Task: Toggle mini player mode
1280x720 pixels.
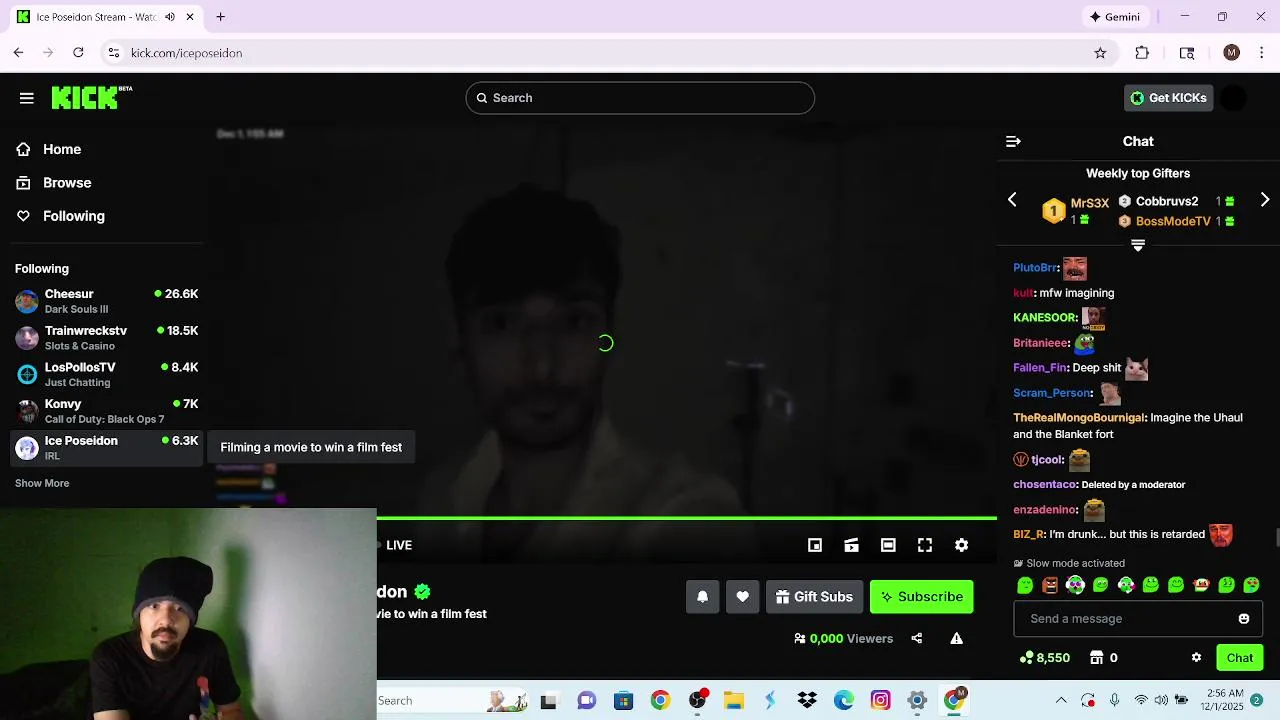Action: [x=815, y=545]
